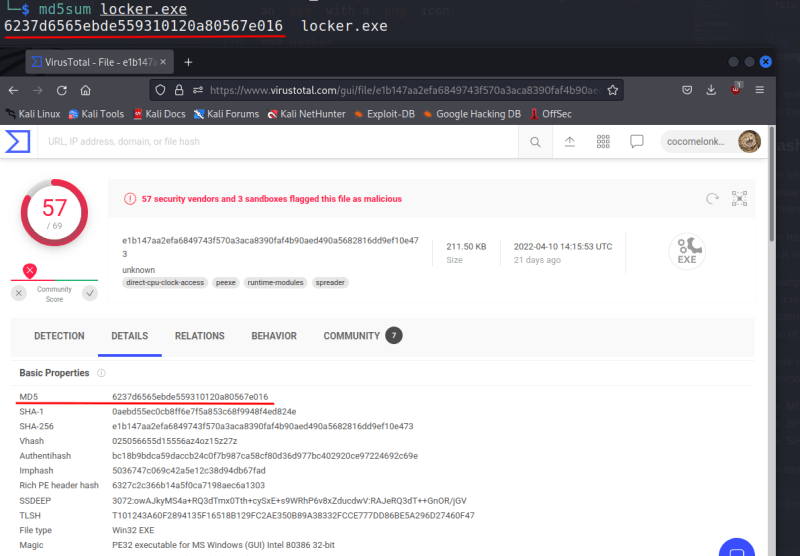This screenshot has width=800, height=556.
Task: Click the browser address bar URL
Action: (x=405, y=90)
